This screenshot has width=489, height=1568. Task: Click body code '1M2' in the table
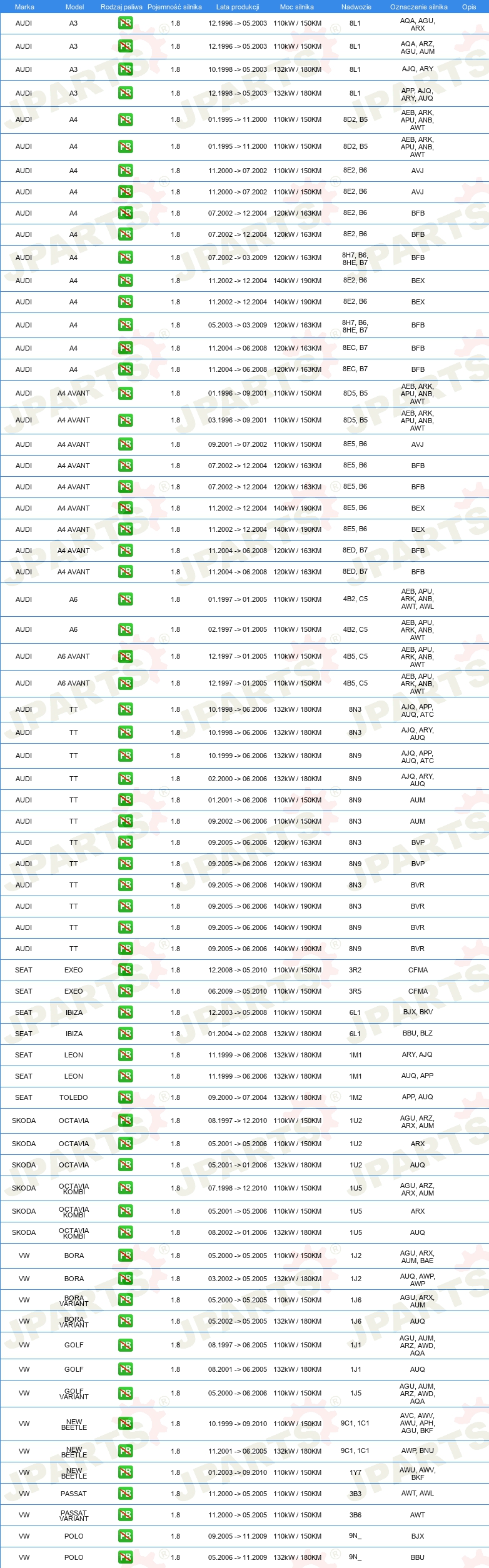click(355, 1097)
